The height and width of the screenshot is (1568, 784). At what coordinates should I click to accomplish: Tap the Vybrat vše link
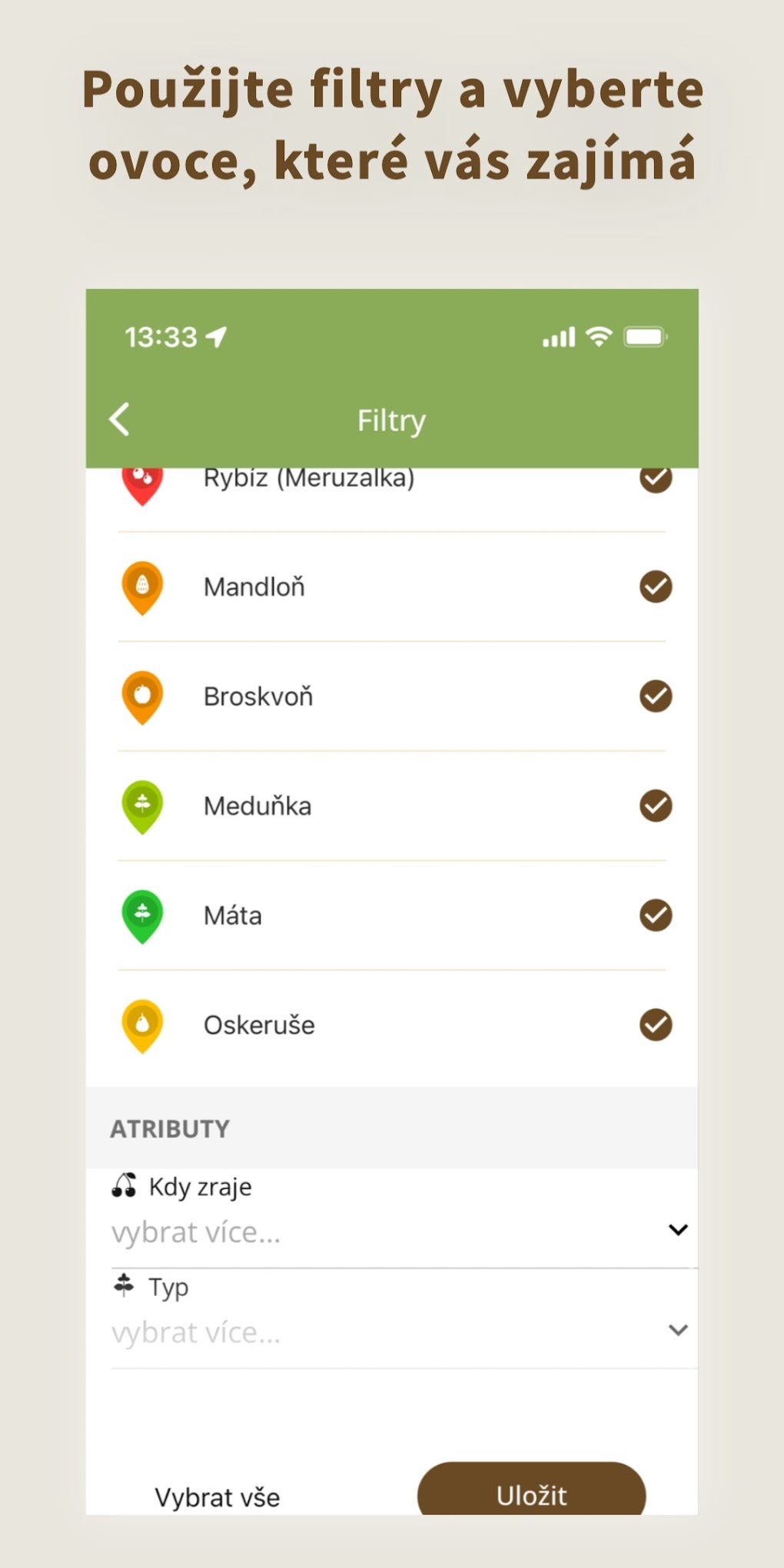click(218, 1497)
